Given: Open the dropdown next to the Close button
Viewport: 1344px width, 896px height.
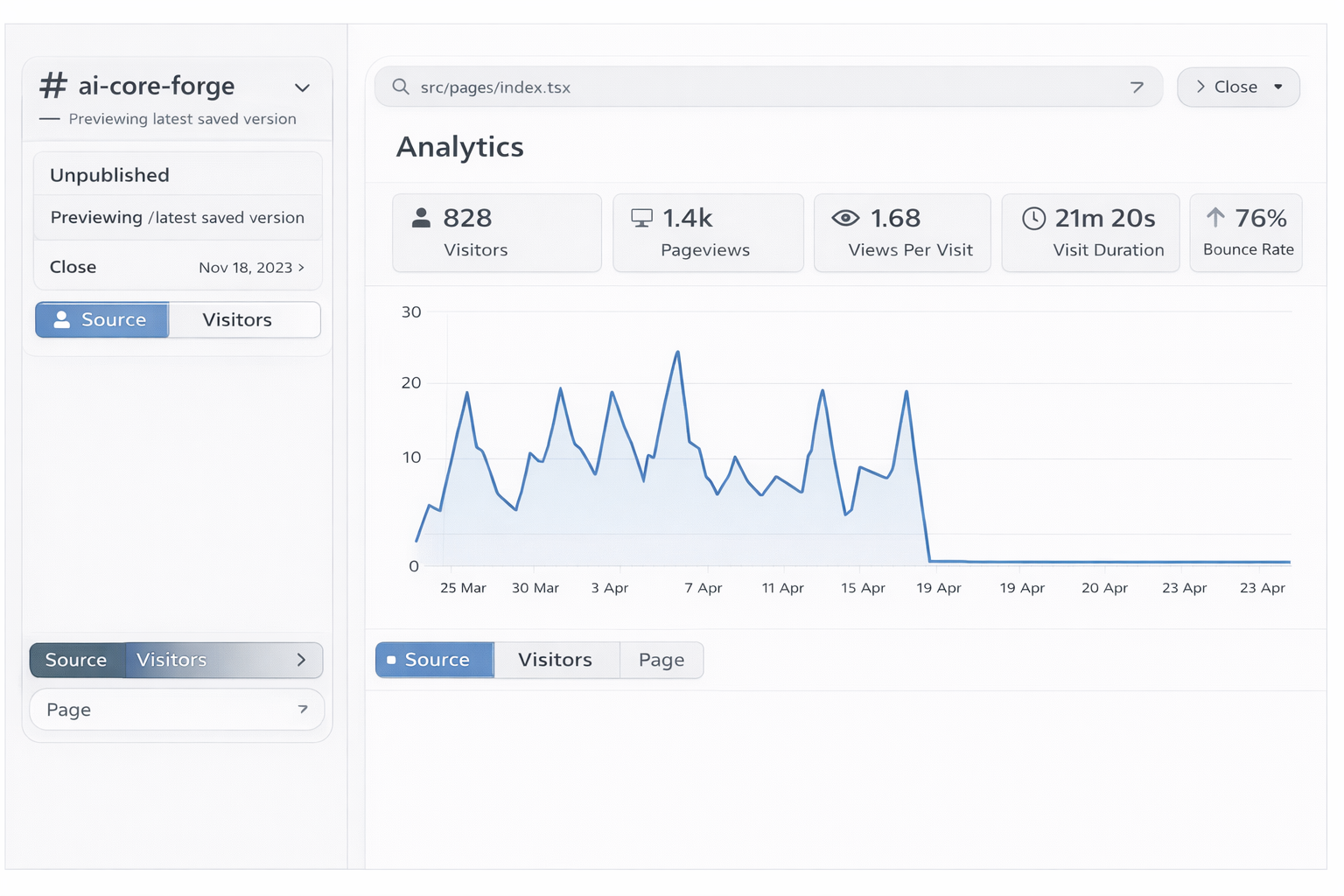Looking at the screenshot, I should [1277, 87].
